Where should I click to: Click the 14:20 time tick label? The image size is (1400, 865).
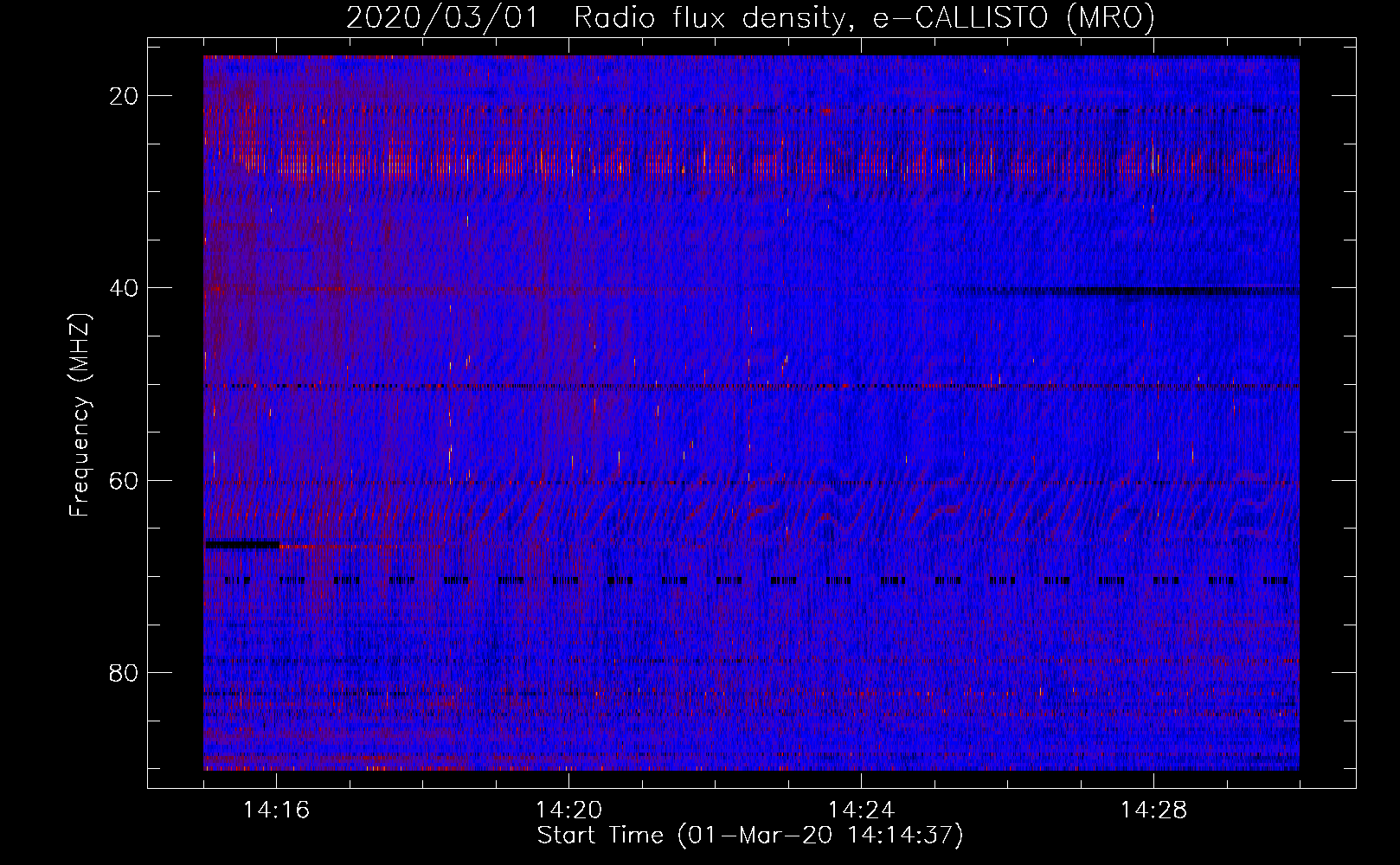[x=569, y=811]
